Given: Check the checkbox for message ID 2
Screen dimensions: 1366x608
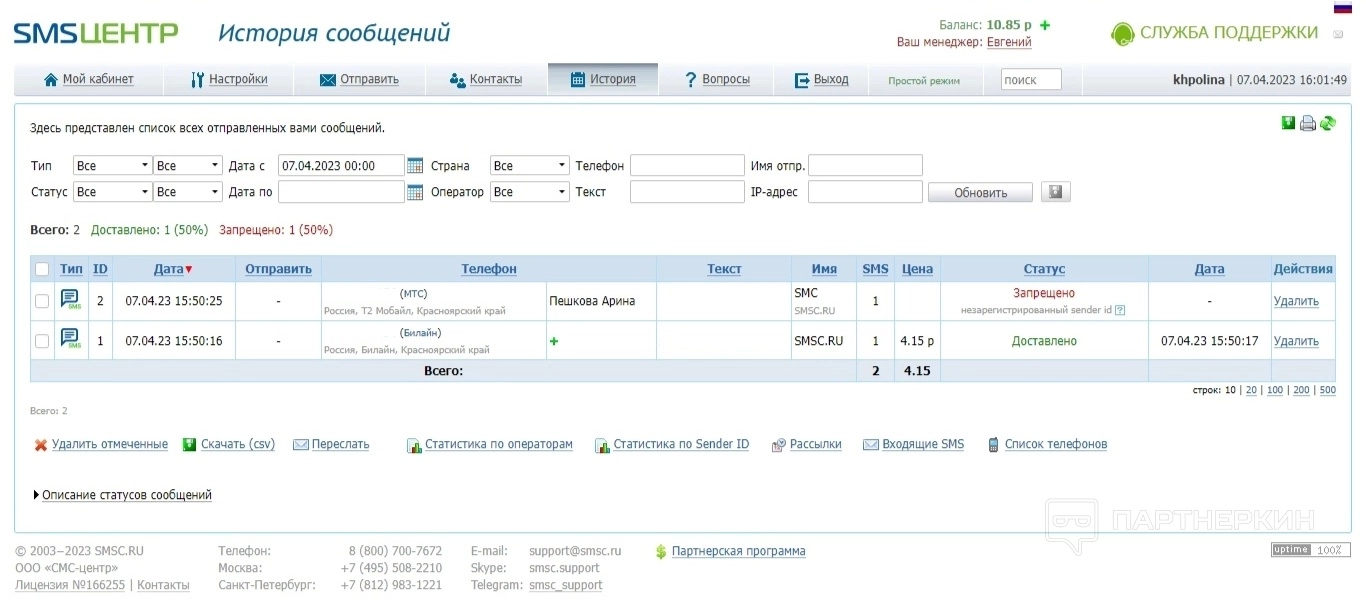Looking at the screenshot, I should (42, 301).
